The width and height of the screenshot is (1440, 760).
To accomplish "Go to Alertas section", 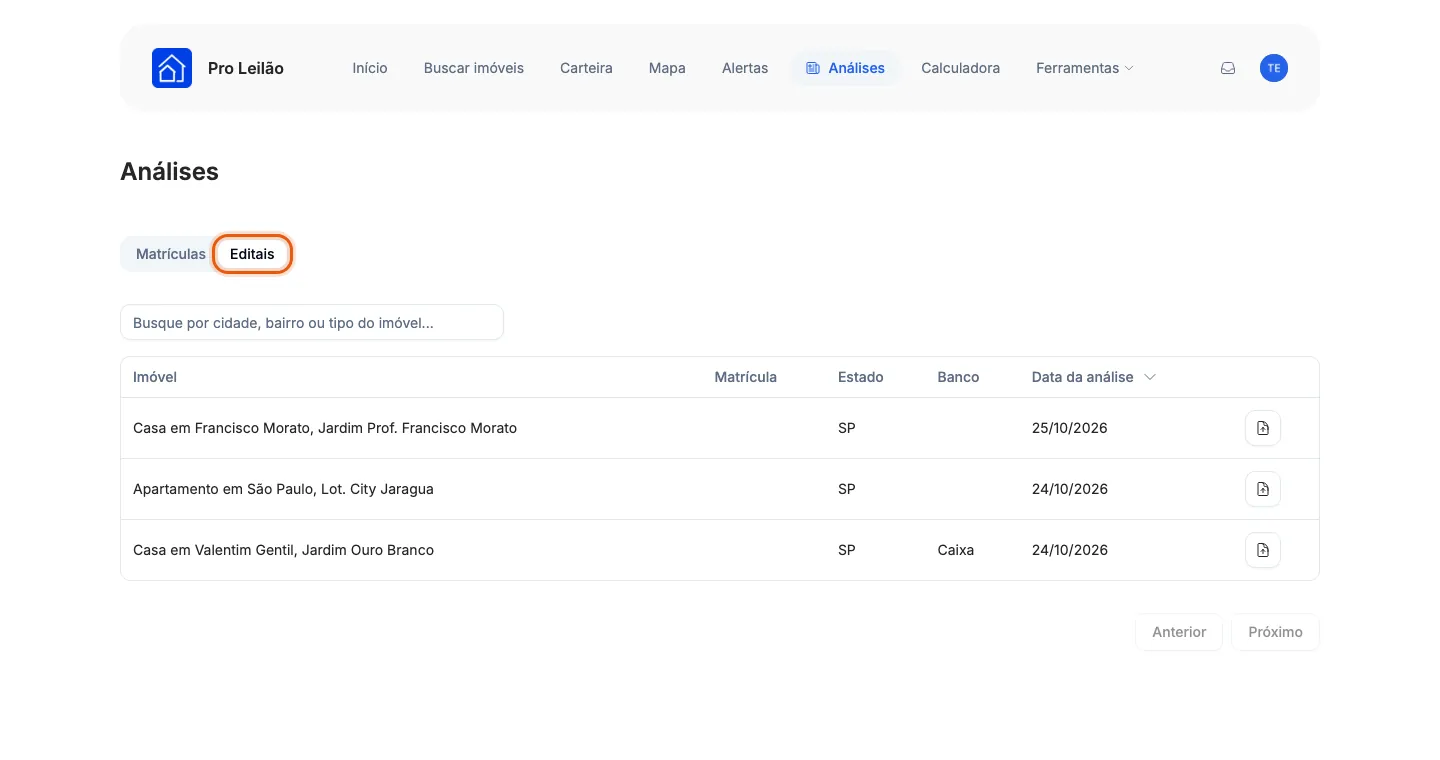I will click(745, 68).
